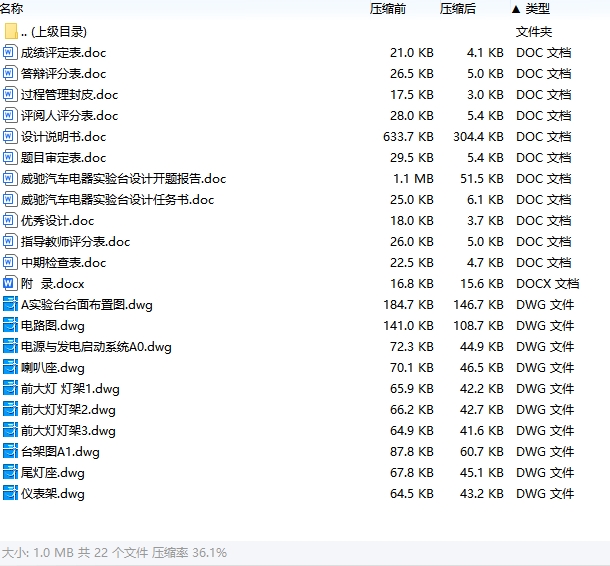610x566 pixels.
Task: Select the file name 中期检查表.doc
Action: (x=63, y=263)
